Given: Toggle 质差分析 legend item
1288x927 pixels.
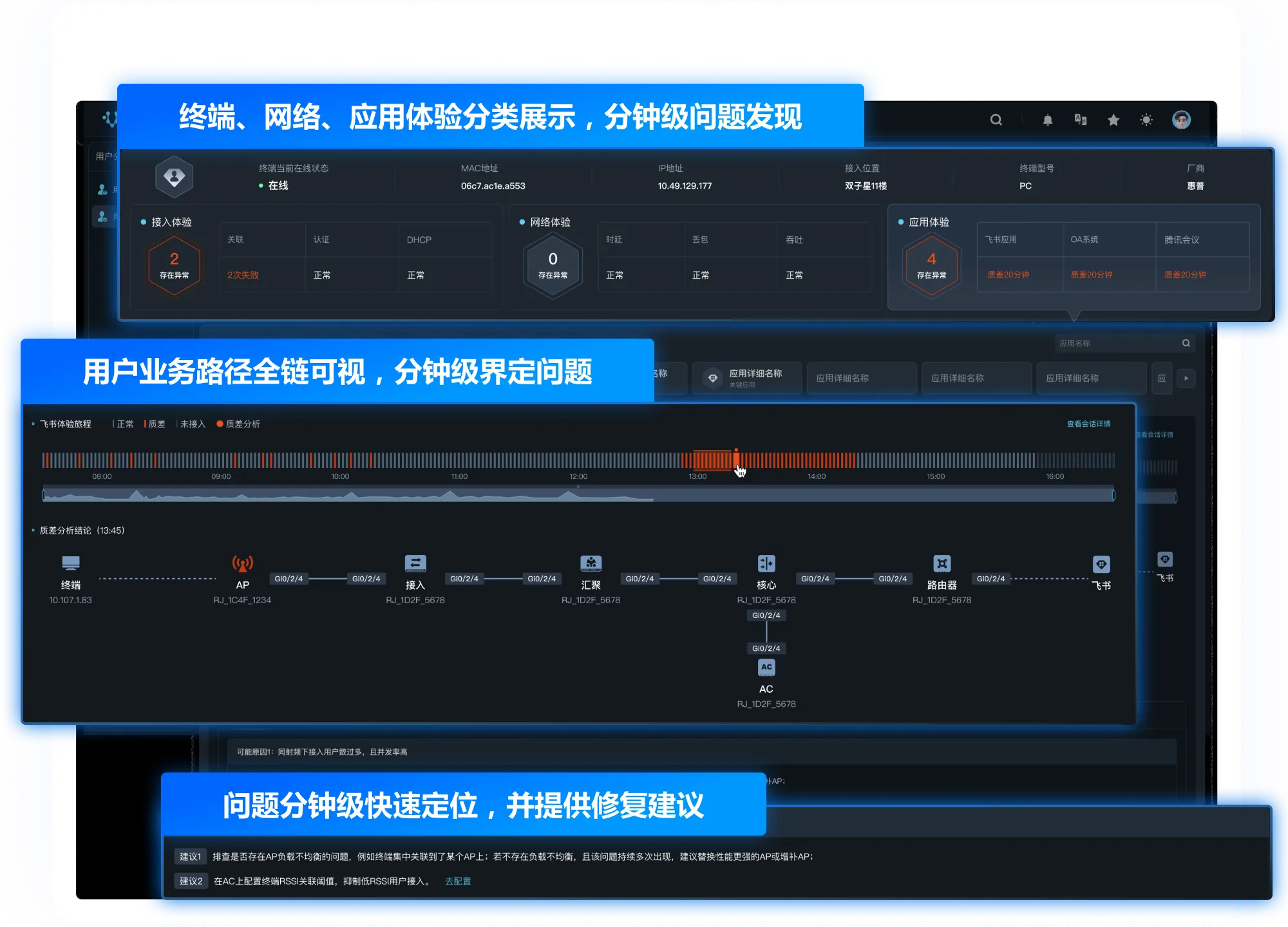Looking at the screenshot, I should pyautogui.click(x=238, y=424).
